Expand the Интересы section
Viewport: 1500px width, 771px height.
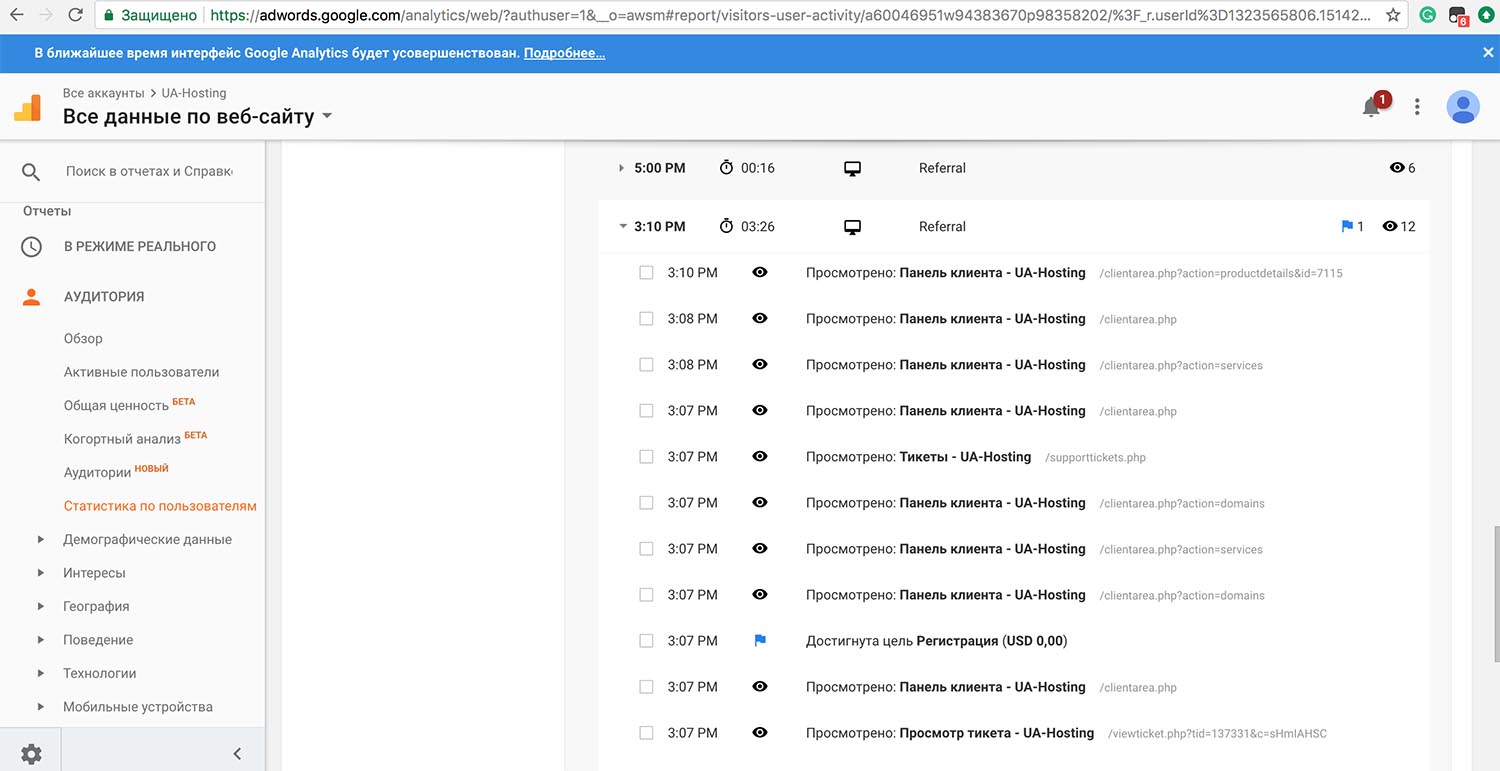(41, 573)
